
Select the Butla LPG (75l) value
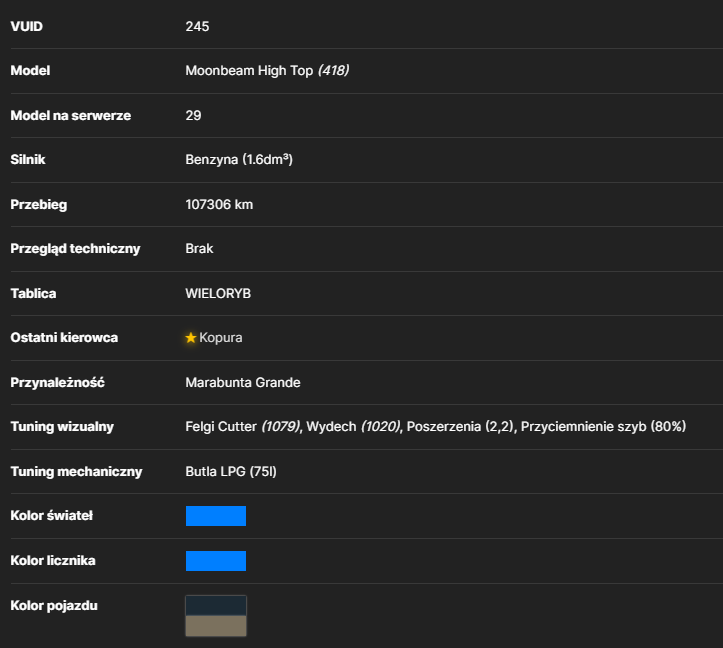[231, 471]
